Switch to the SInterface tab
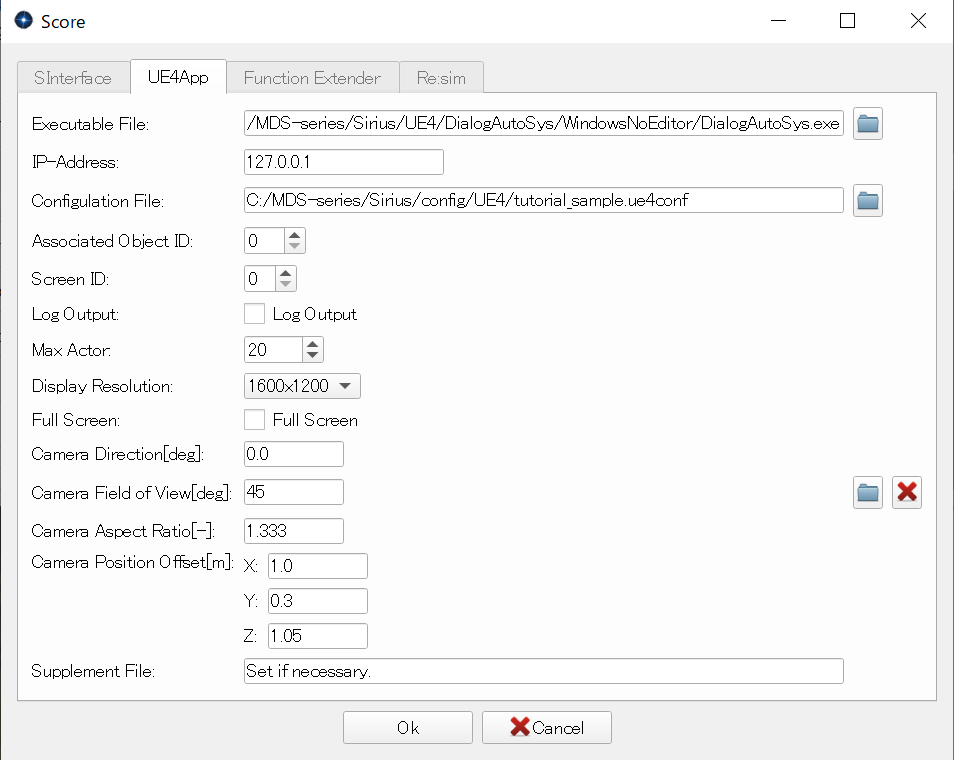The width and height of the screenshot is (954, 760). (73, 77)
